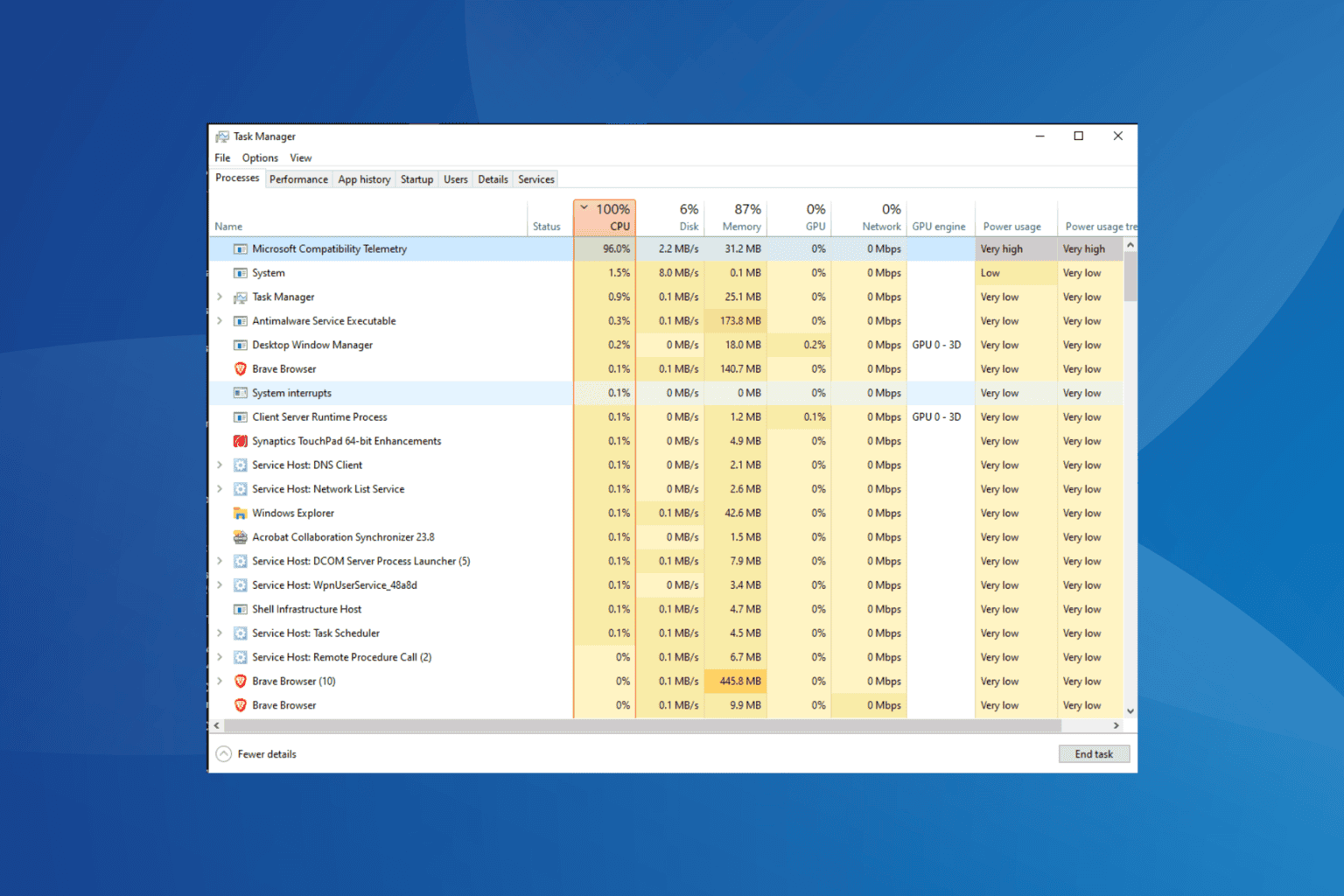Click the Service Host: Network List Service icon
Image resolution: width=1344 pixels, height=896 pixels.
point(241,489)
